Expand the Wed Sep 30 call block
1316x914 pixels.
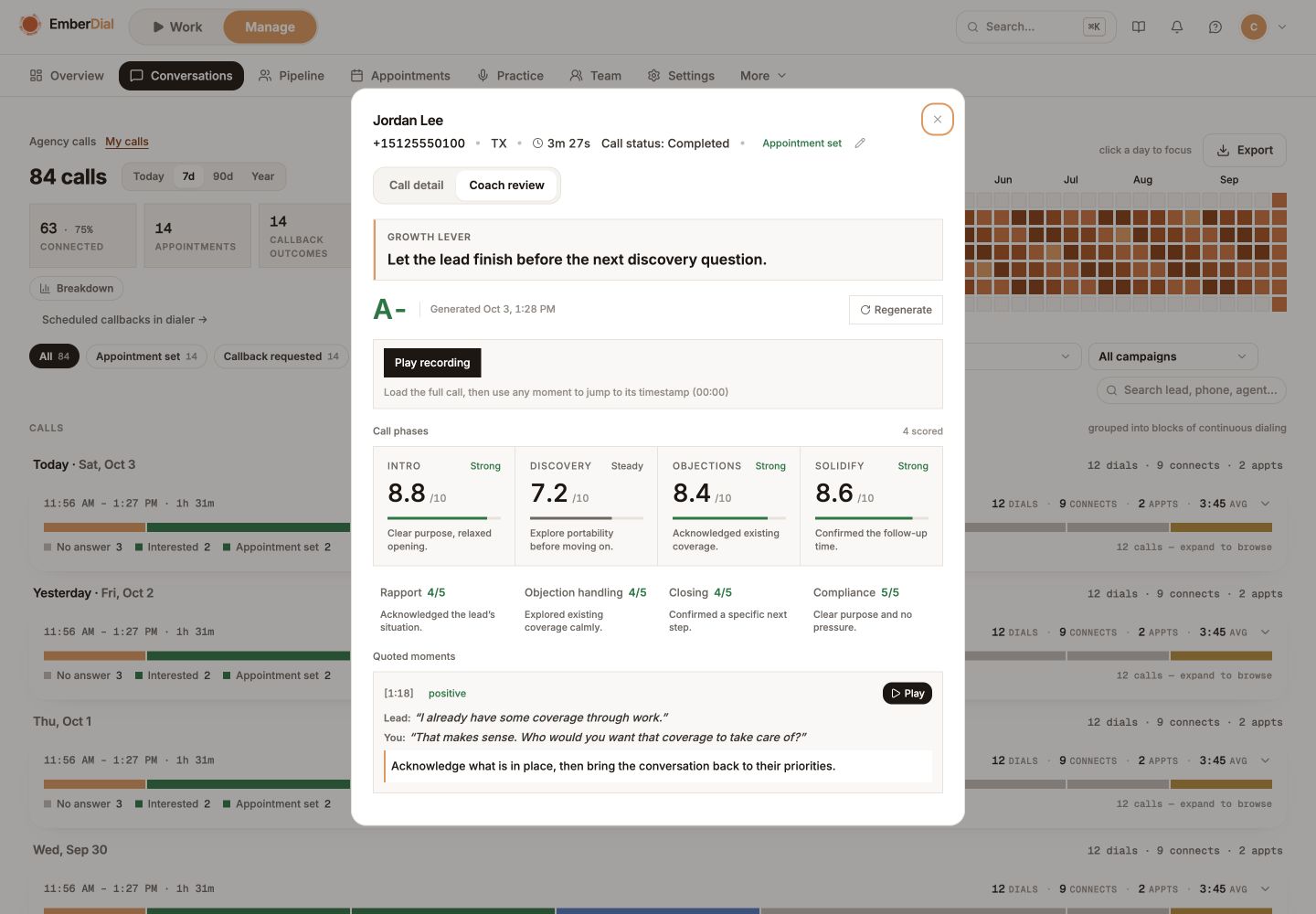point(1266,888)
